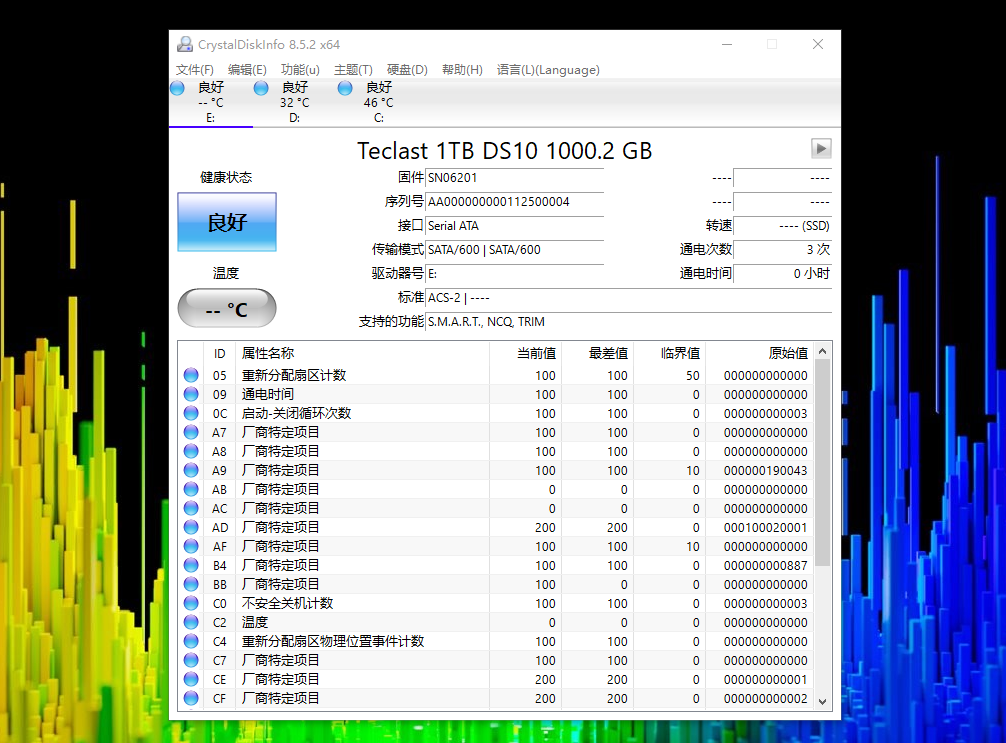
Task: Click the status orb for attribute AD
Action: click(191, 527)
